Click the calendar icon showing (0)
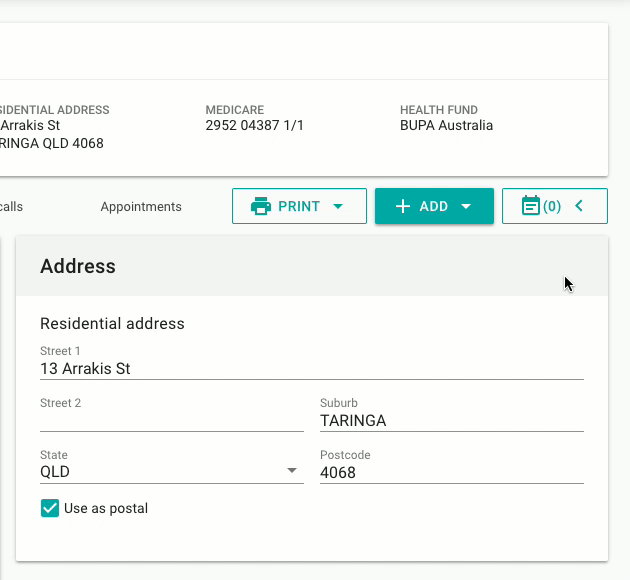 (531, 207)
